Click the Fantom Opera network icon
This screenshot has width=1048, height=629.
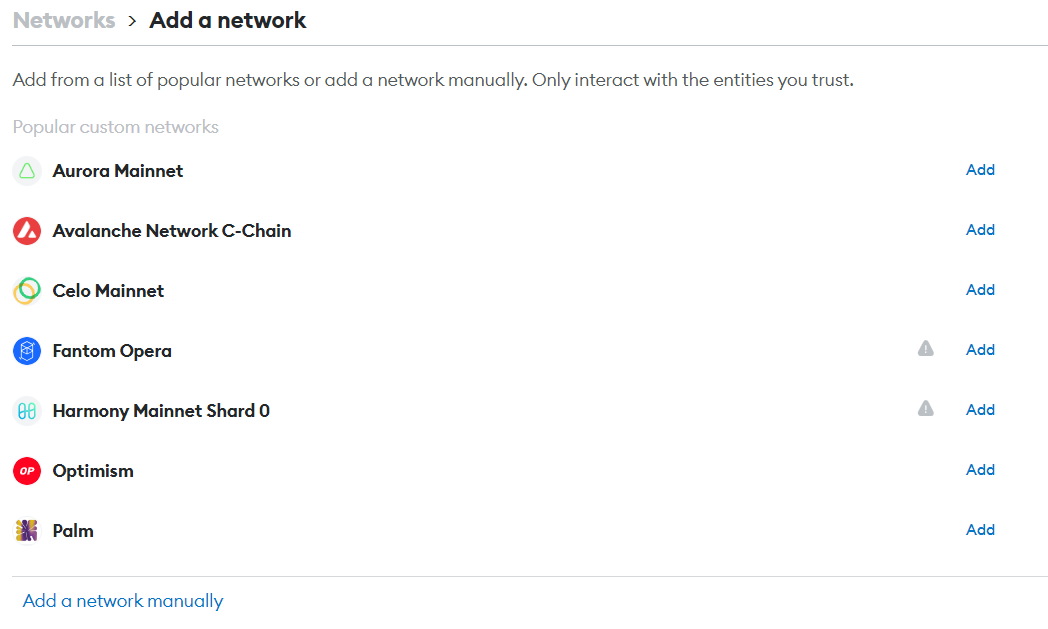coord(26,351)
